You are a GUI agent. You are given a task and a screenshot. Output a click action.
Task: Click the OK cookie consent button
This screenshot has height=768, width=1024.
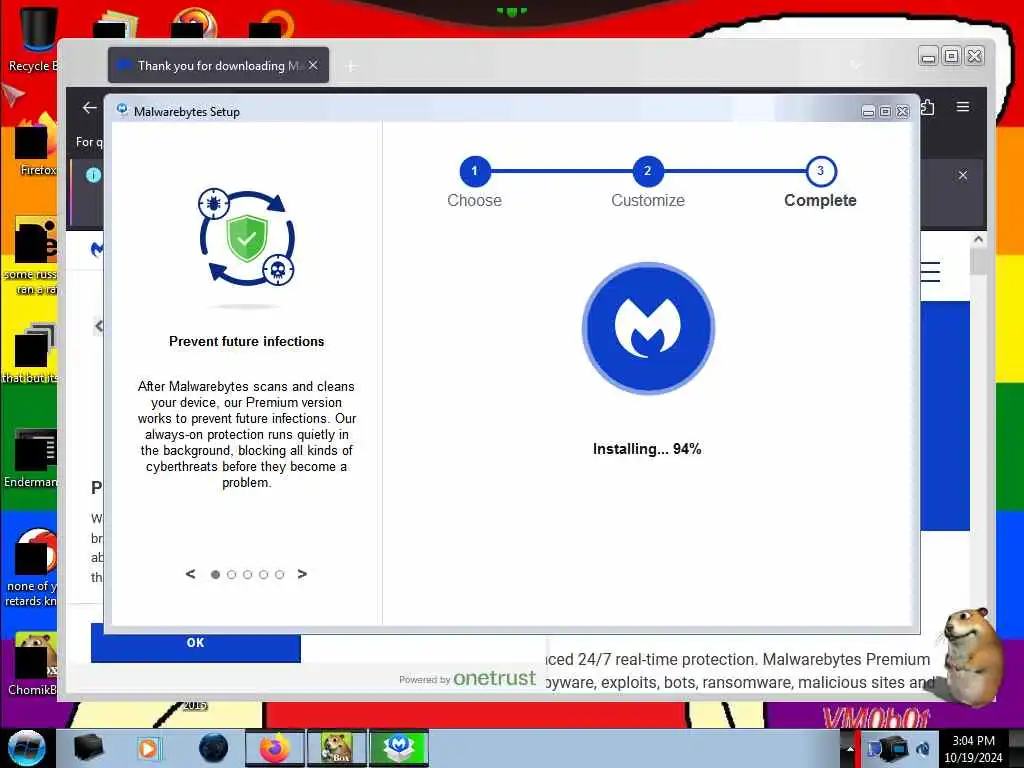pyautogui.click(x=195, y=643)
